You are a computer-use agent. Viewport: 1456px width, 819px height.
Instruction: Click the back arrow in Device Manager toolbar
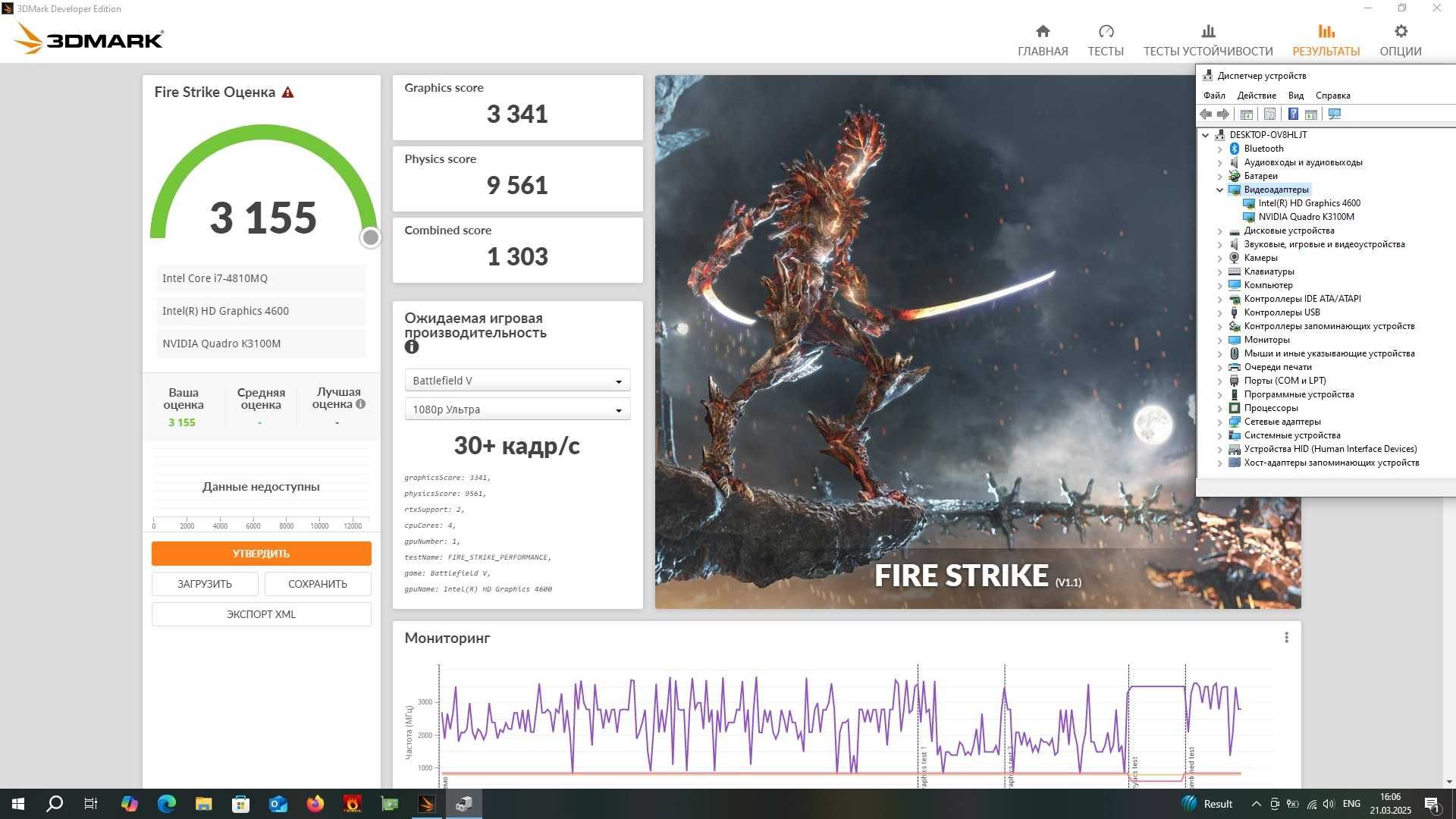(x=1206, y=115)
